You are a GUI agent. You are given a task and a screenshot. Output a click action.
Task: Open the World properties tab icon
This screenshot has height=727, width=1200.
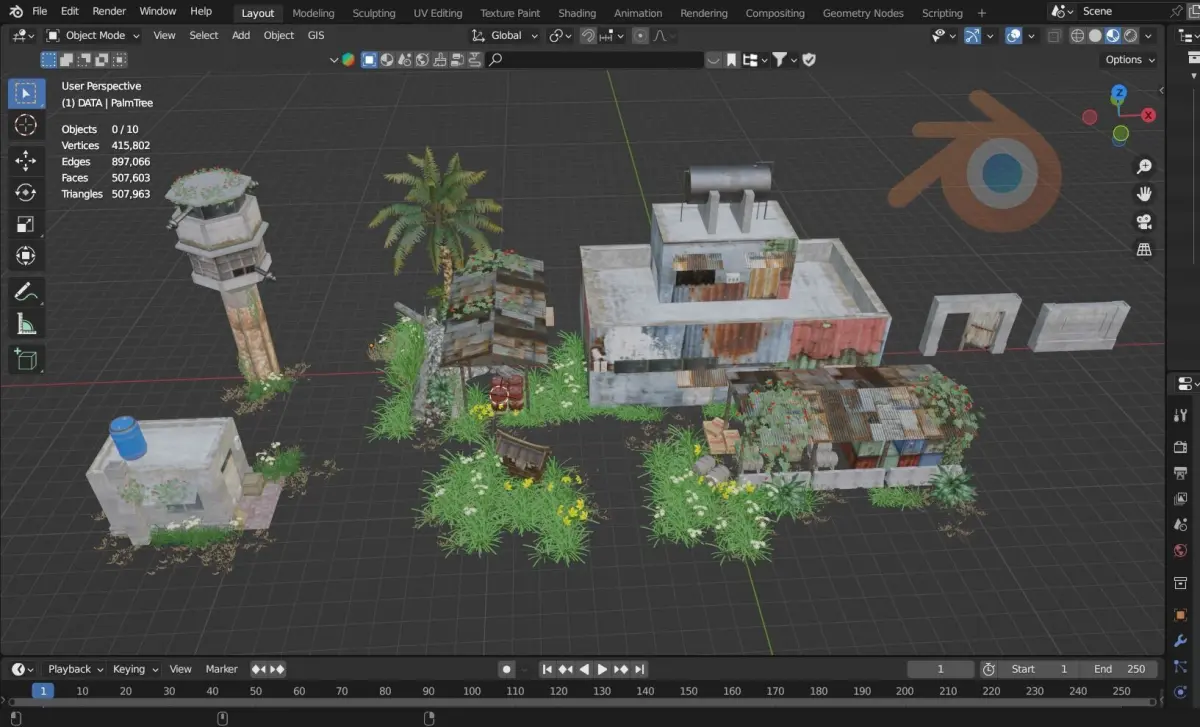[x=1181, y=551]
